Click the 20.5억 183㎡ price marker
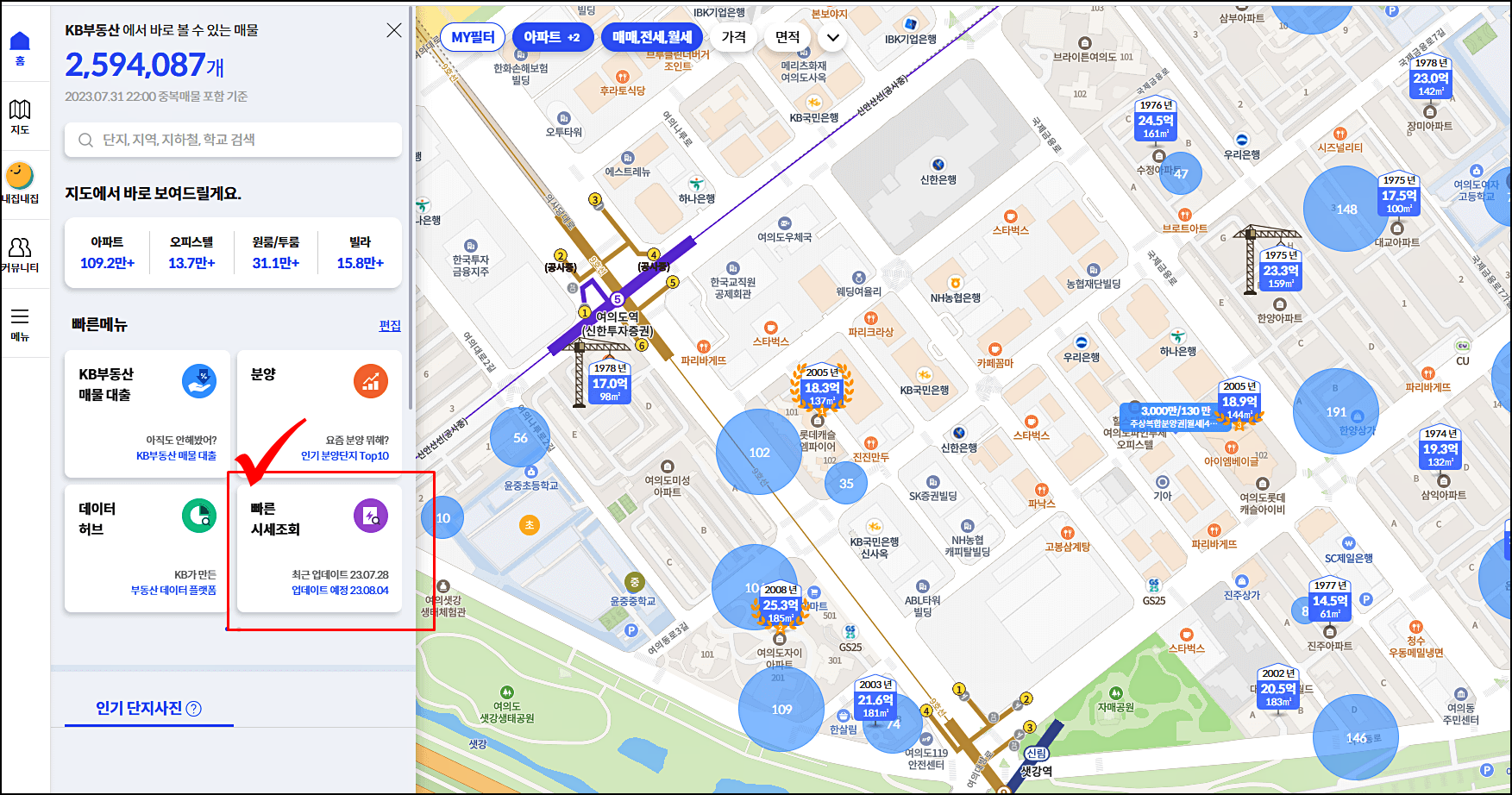1512x795 pixels. coord(1278,688)
